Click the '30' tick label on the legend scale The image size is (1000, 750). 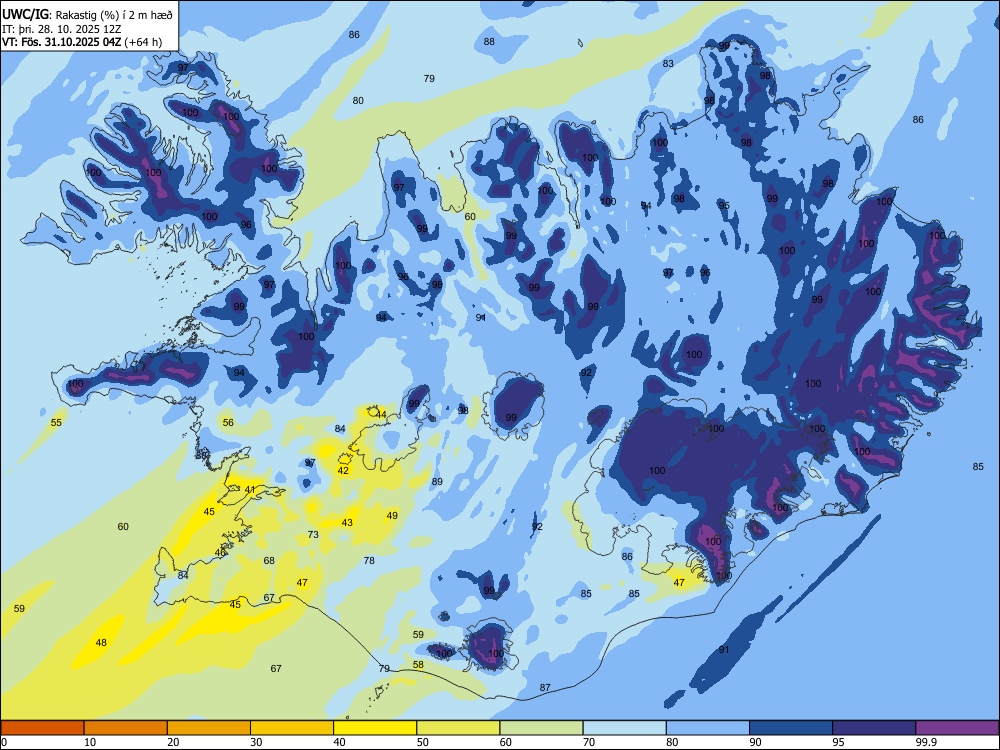256,742
